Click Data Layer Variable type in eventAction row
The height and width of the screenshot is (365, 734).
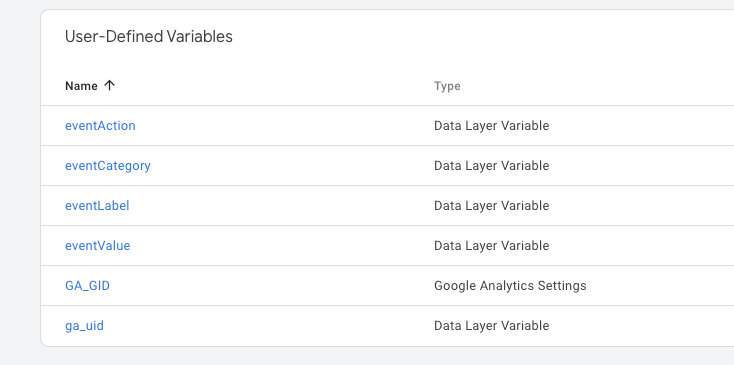click(492, 125)
